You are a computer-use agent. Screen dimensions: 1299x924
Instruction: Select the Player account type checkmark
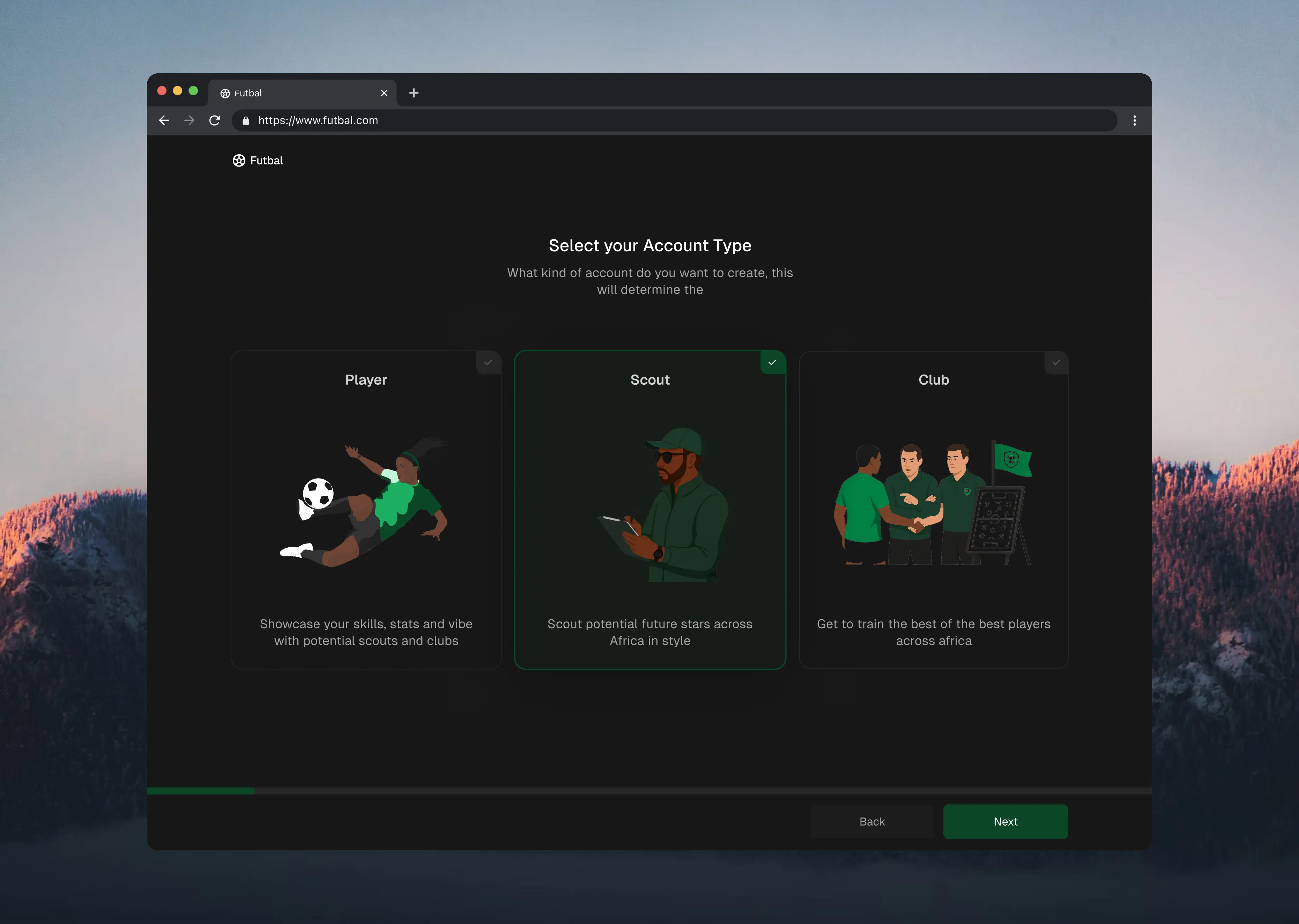tap(489, 362)
